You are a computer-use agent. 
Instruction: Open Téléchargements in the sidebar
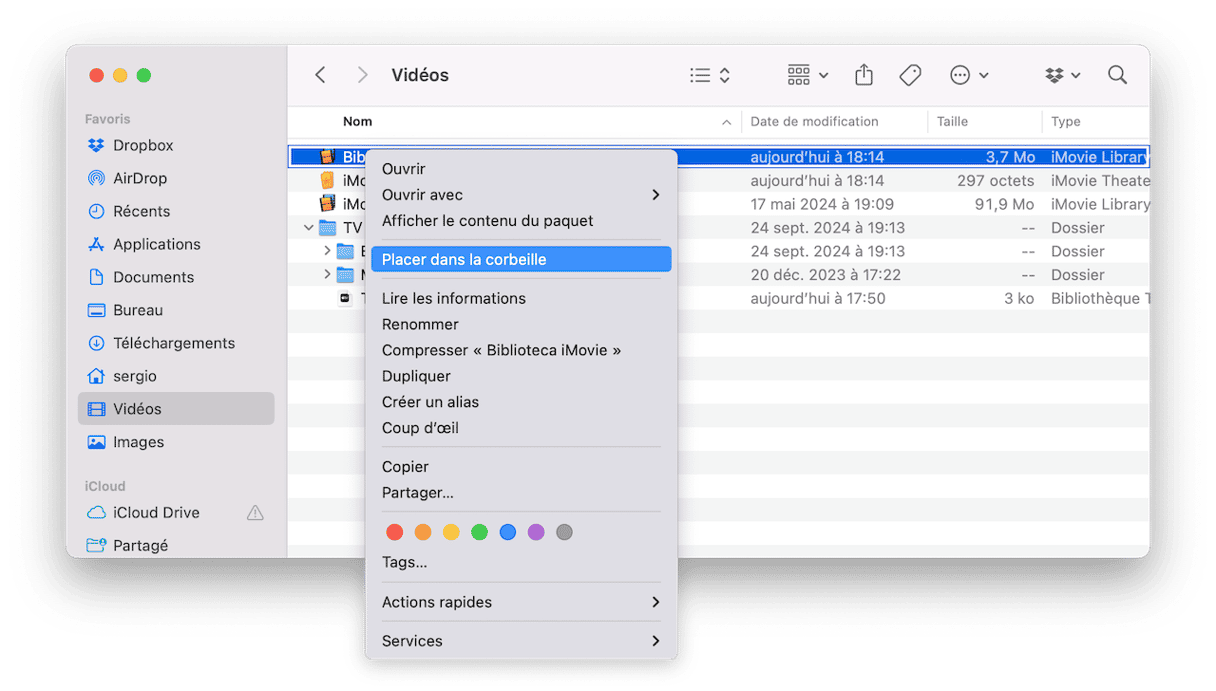pos(176,343)
